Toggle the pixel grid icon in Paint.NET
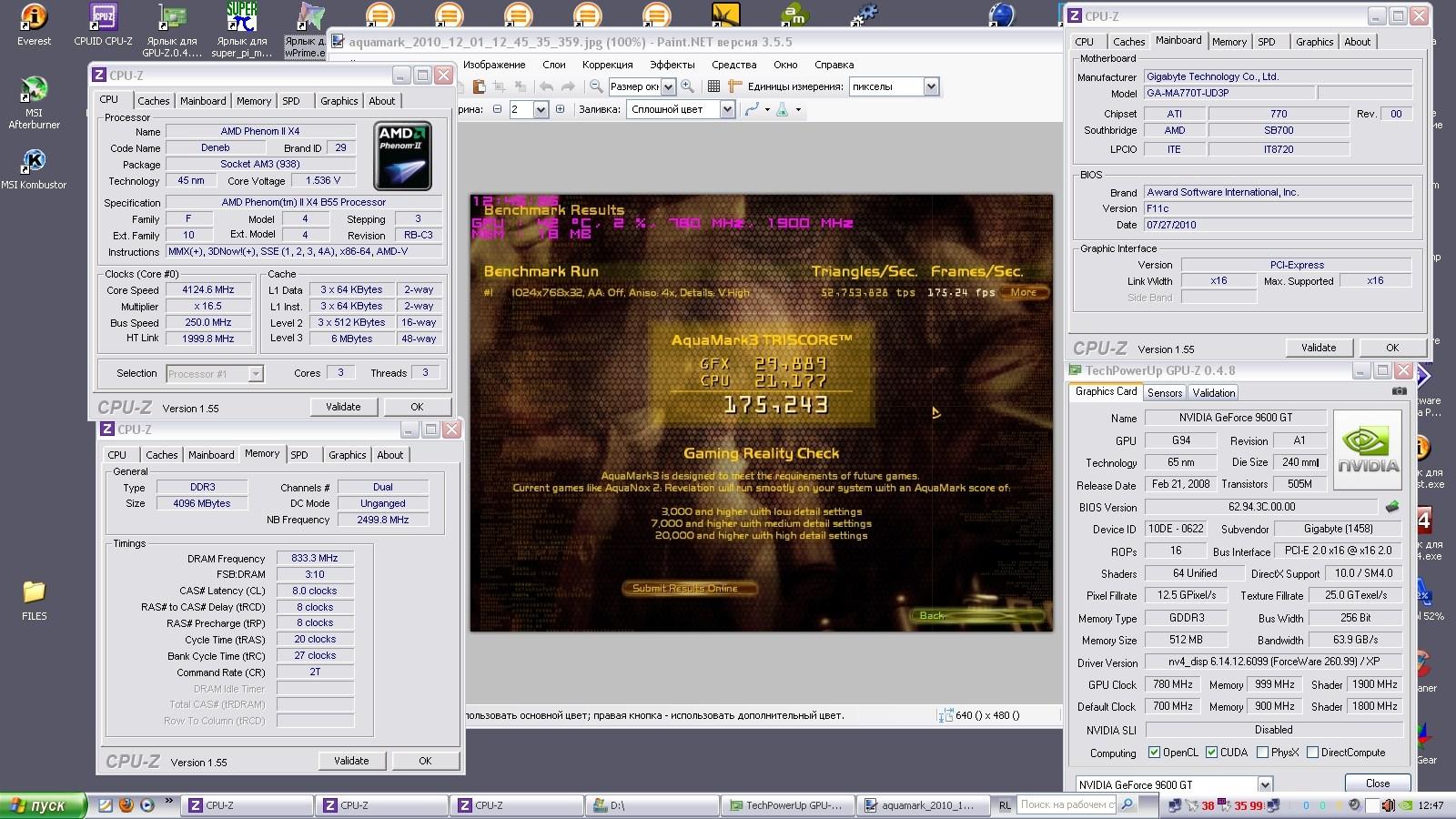This screenshot has width=1456, height=819. tap(714, 86)
